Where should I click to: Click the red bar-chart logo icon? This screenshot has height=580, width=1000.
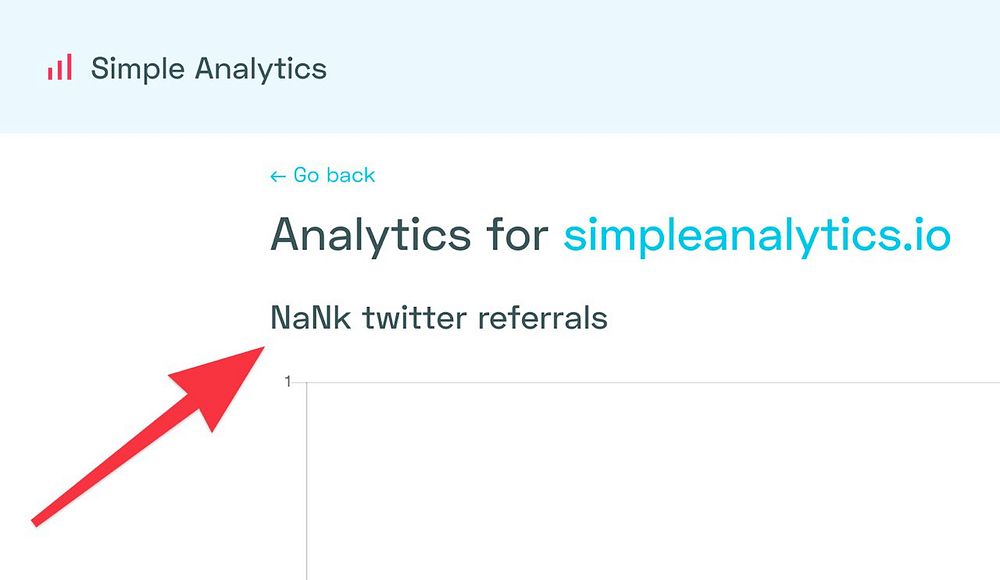tap(59, 68)
